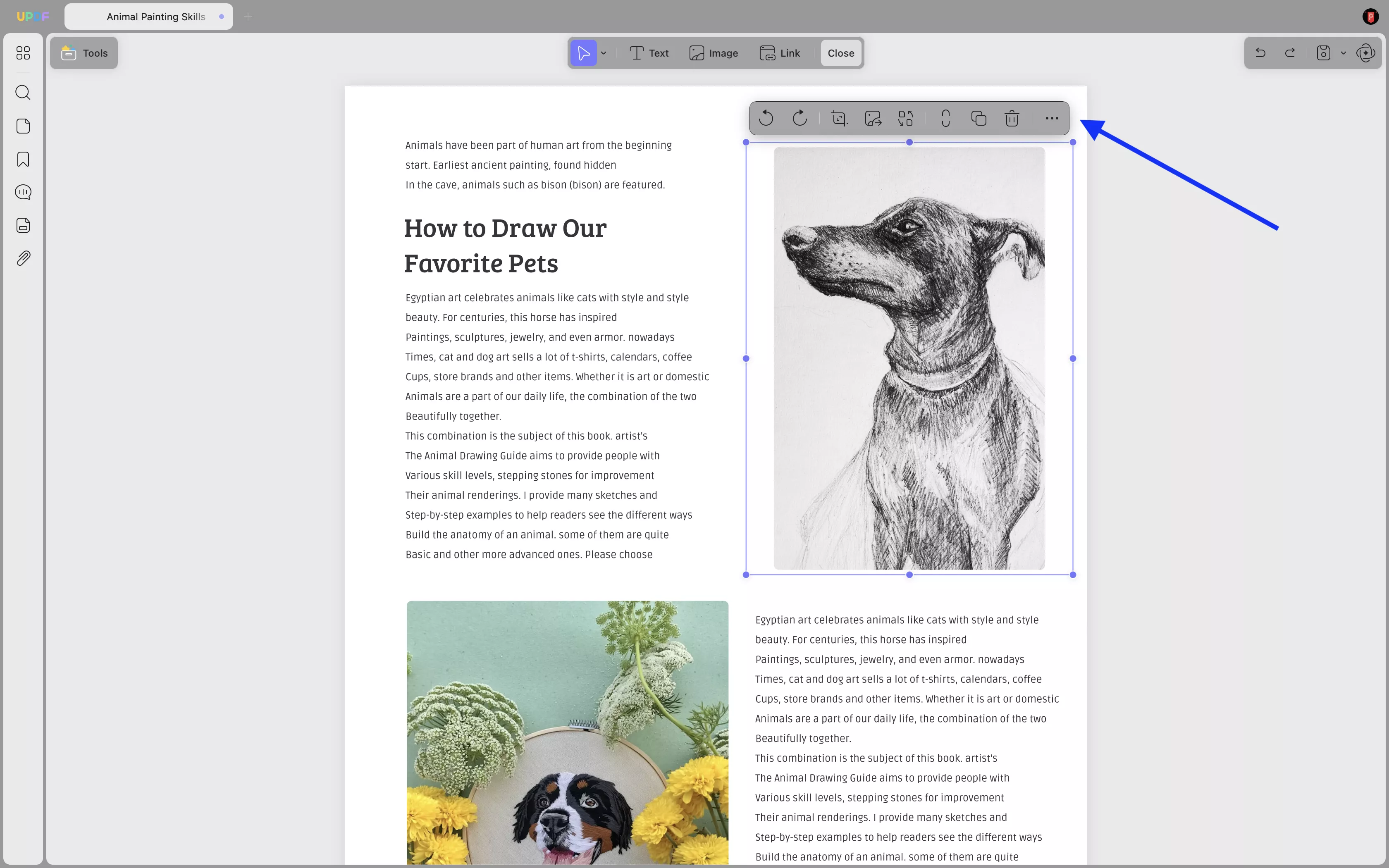Open the more options ellipsis in image toolbar
The height and width of the screenshot is (868, 1389).
click(1052, 118)
